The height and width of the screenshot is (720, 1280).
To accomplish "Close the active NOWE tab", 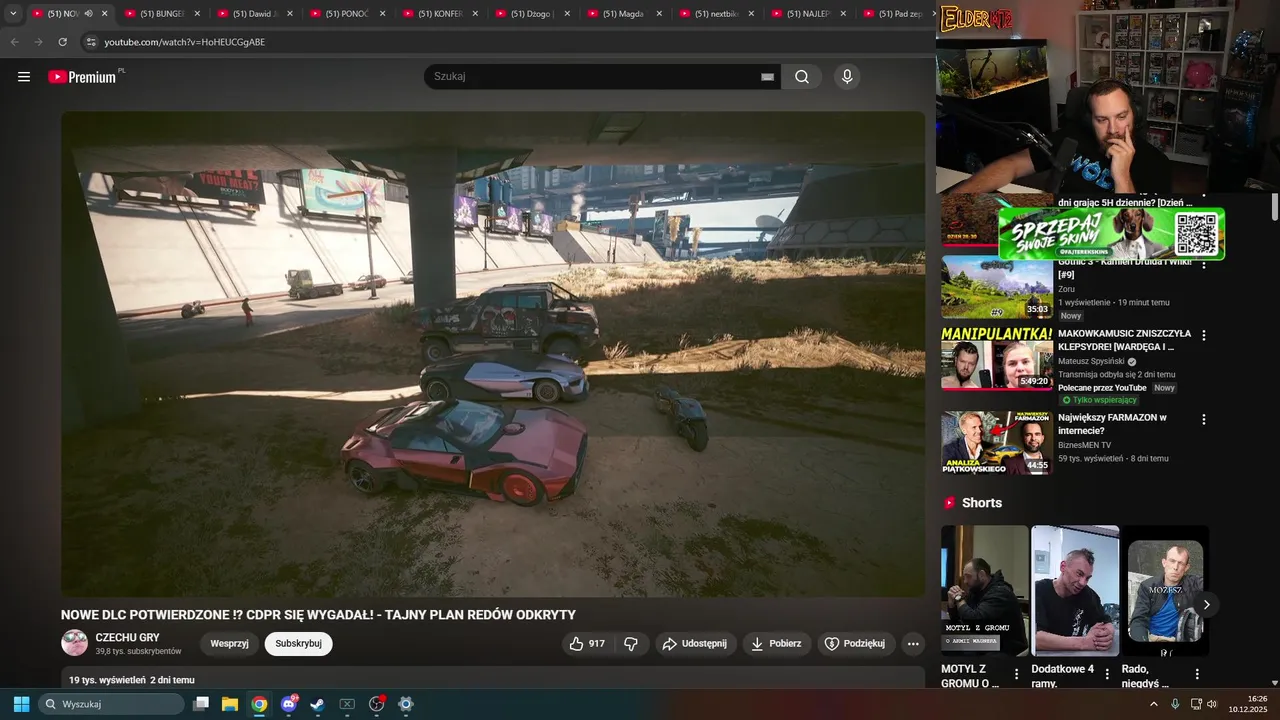I will point(105,14).
